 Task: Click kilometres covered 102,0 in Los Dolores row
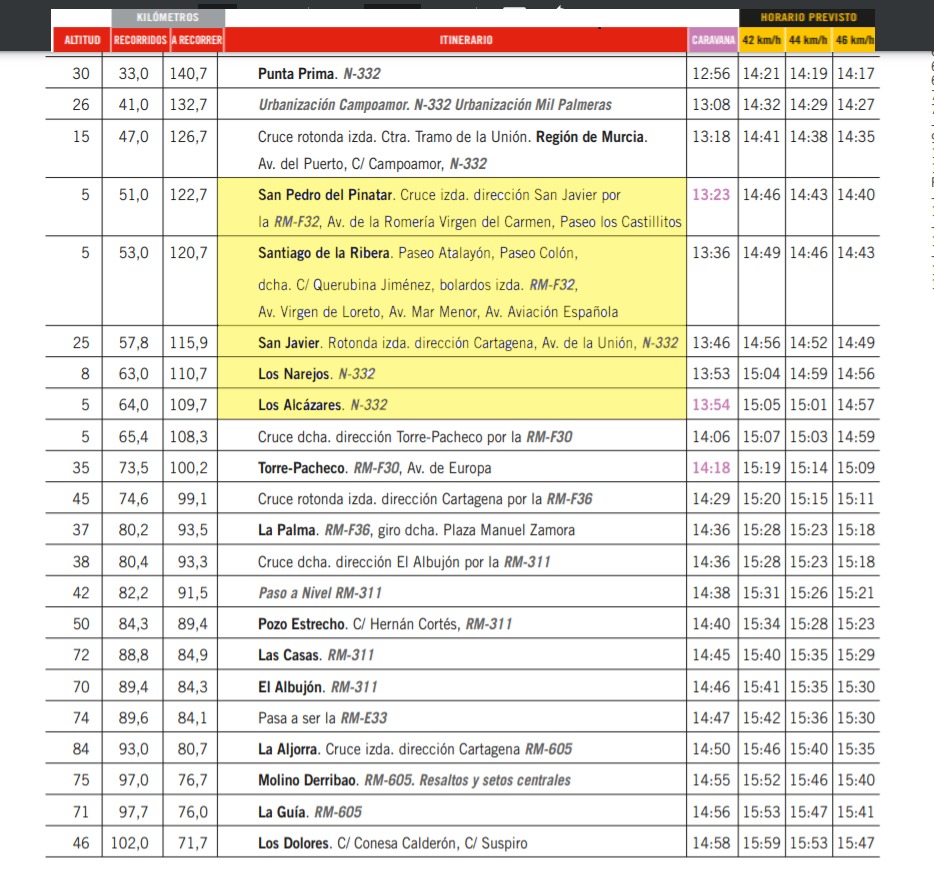[130, 843]
